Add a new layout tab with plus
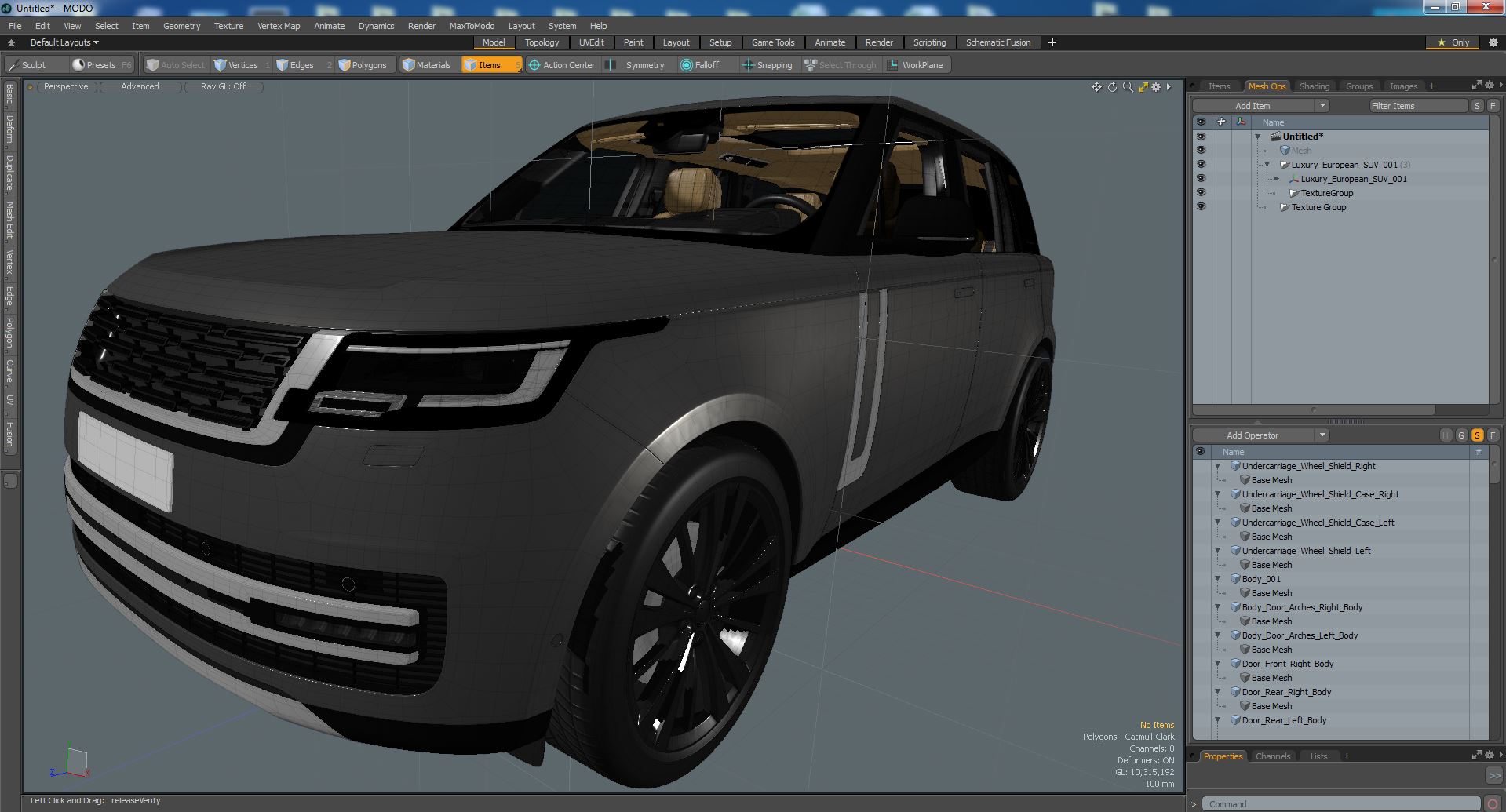This screenshot has width=1506, height=812. [x=1052, y=42]
